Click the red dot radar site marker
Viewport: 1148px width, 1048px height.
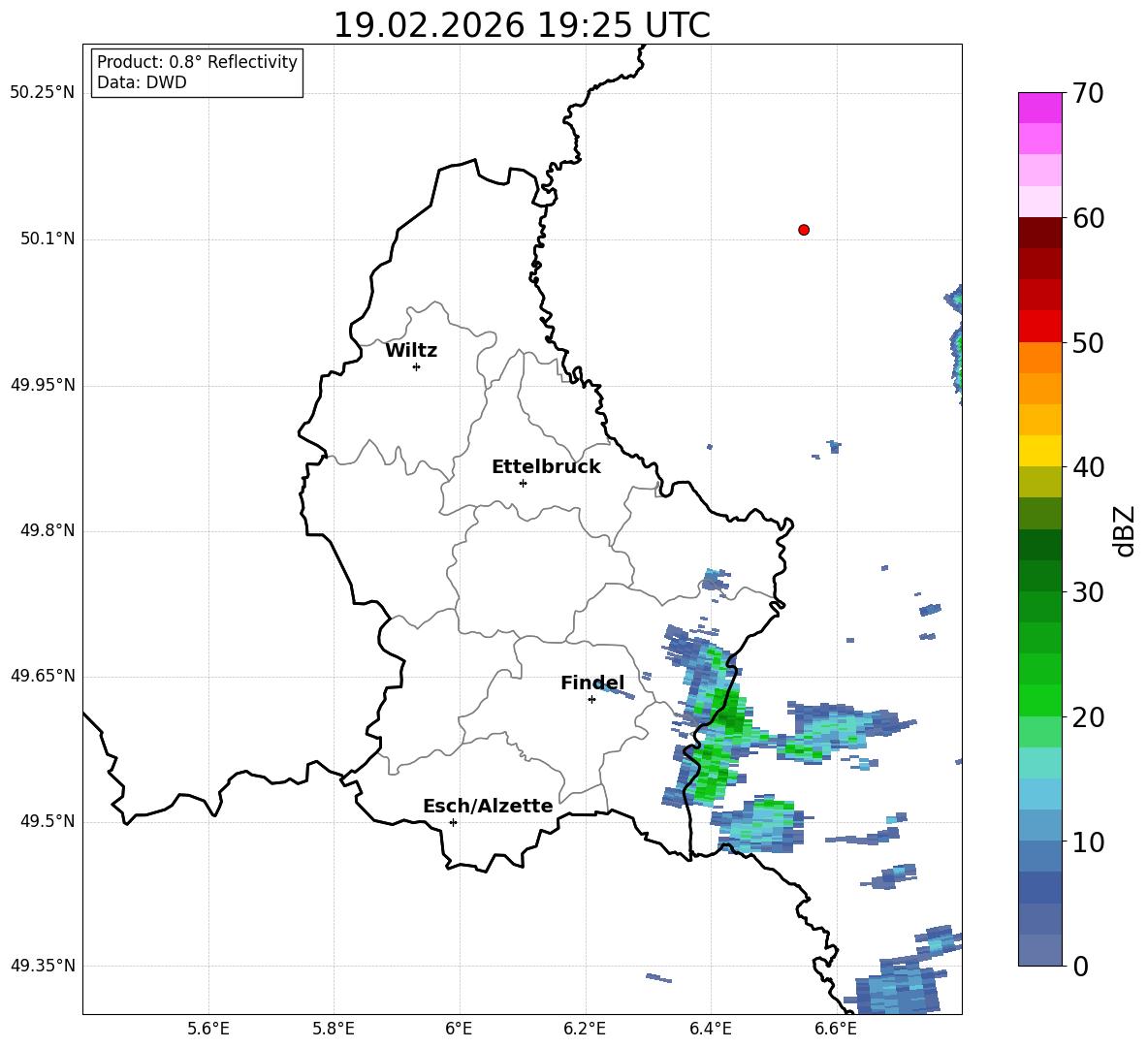coord(803,230)
